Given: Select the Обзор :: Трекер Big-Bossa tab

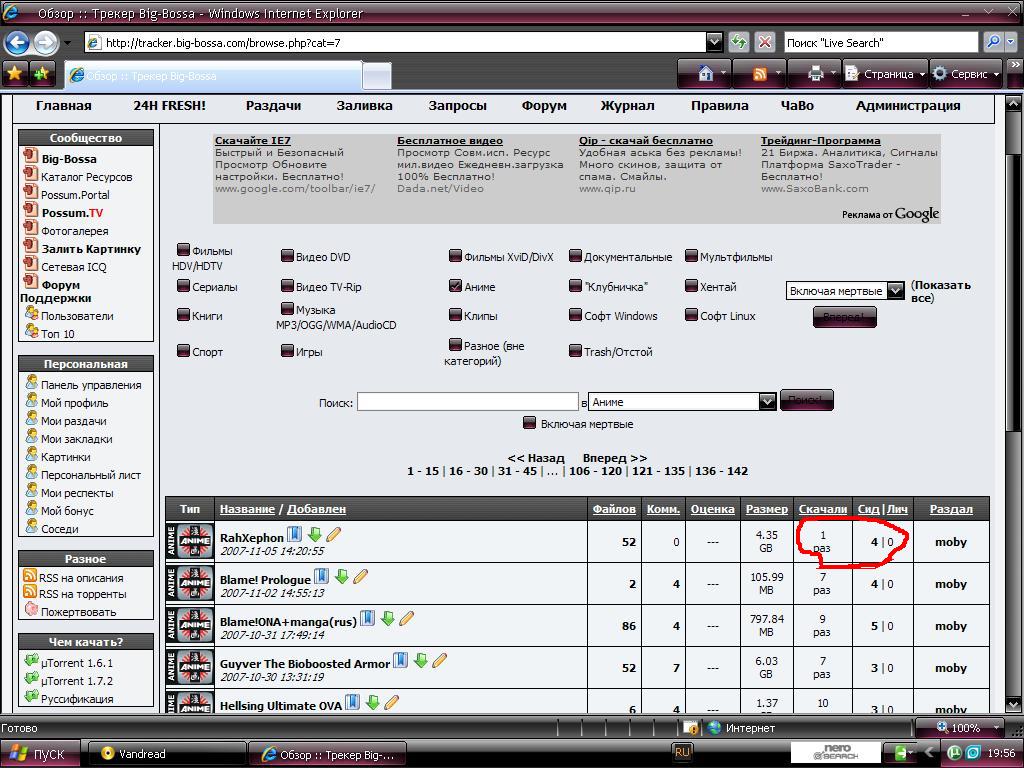Looking at the screenshot, I should tap(213, 76).
